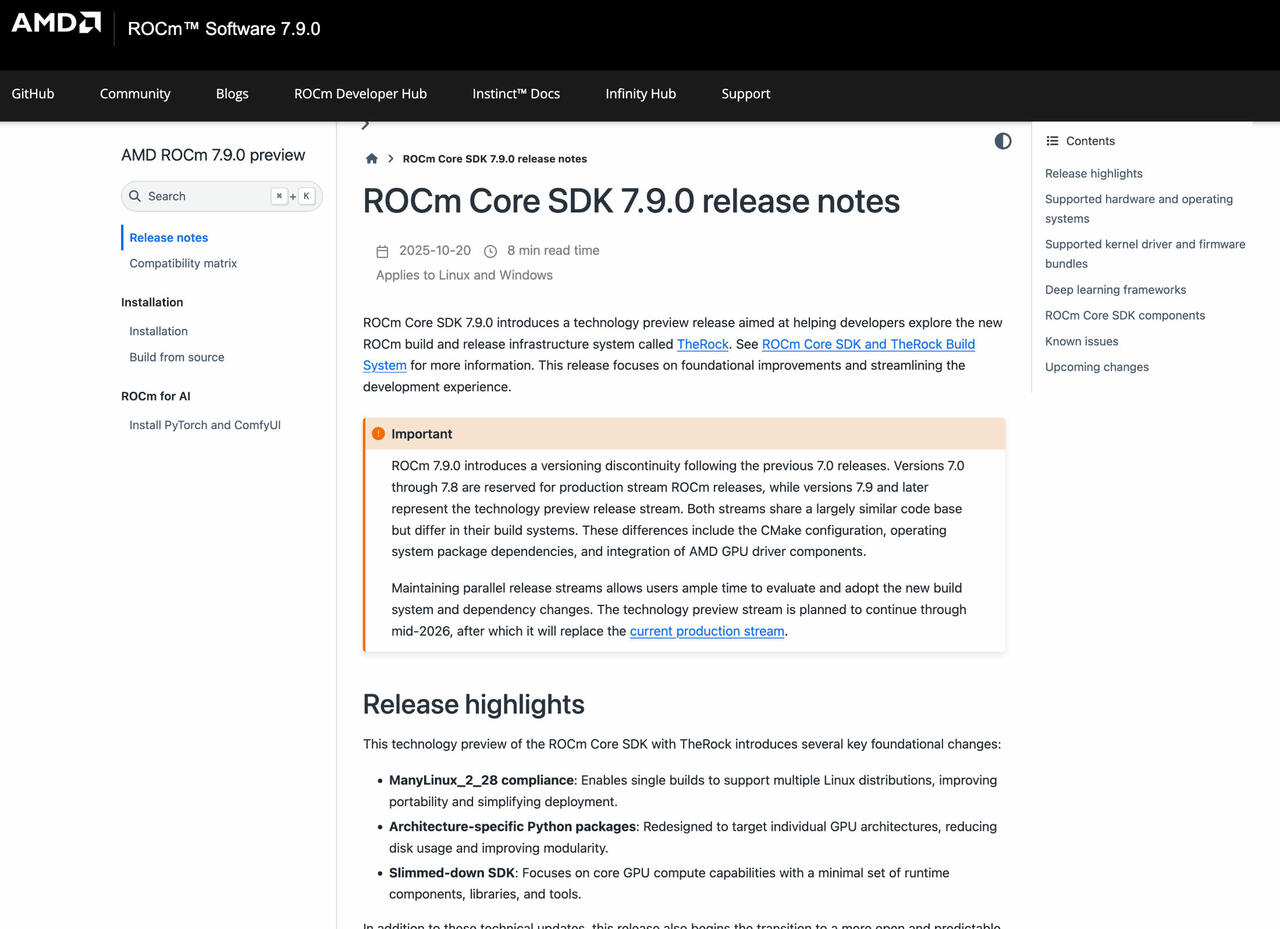Open Build from source page
Image resolution: width=1280 pixels, height=929 pixels.
click(176, 357)
